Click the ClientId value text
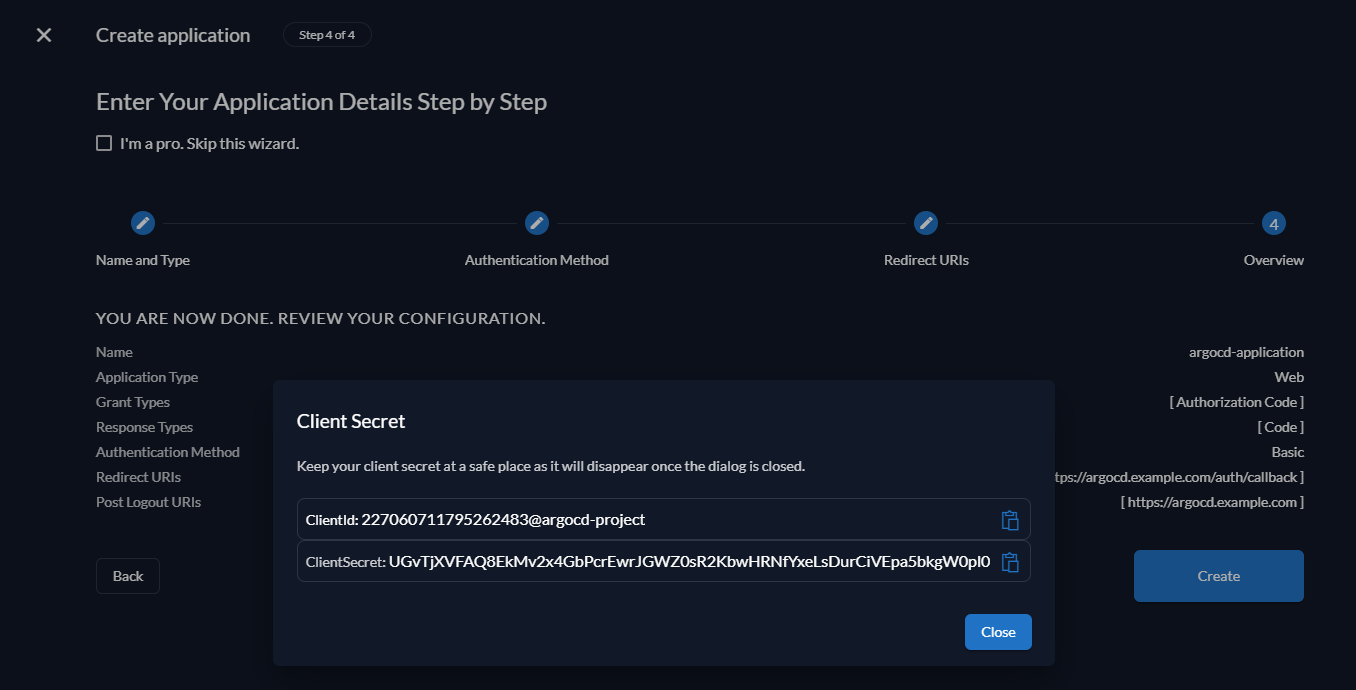This screenshot has height=690, width=1356. coord(503,520)
